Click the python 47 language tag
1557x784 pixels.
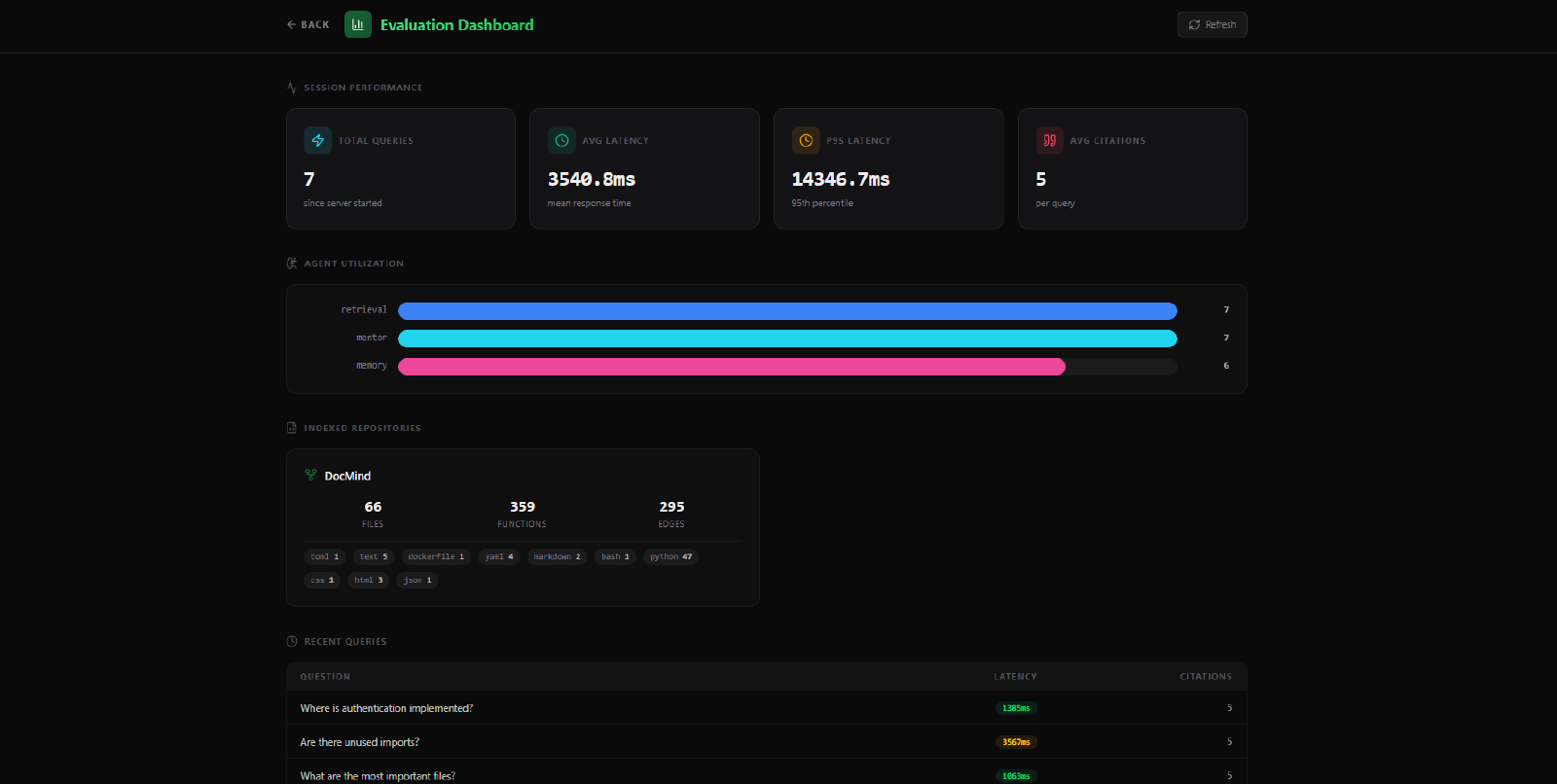click(671, 557)
